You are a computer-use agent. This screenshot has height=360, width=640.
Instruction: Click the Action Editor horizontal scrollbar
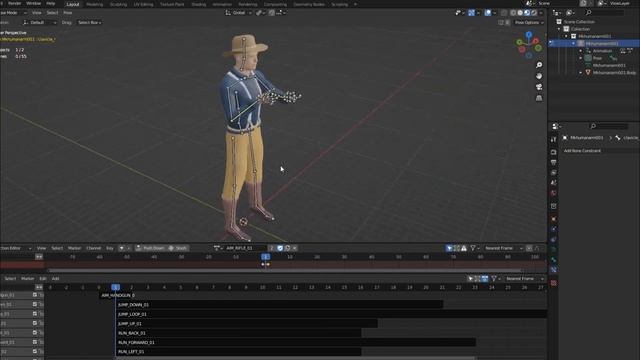pos(284,271)
